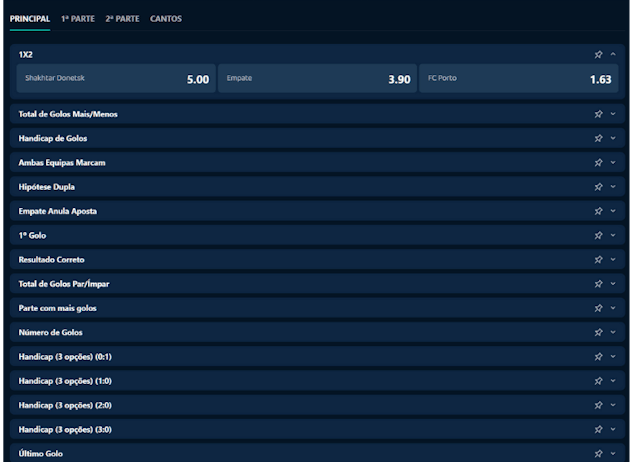Pin the Empate Anula Aposta market
Screen dimensions: 633x462
[598, 211]
